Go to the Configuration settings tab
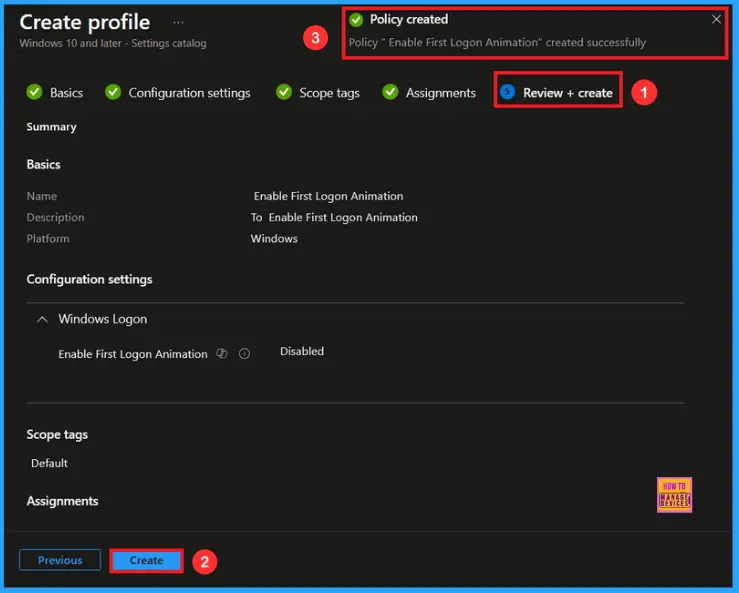Image resolution: width=739 pixels, height=593 pixels. [189, 93]
